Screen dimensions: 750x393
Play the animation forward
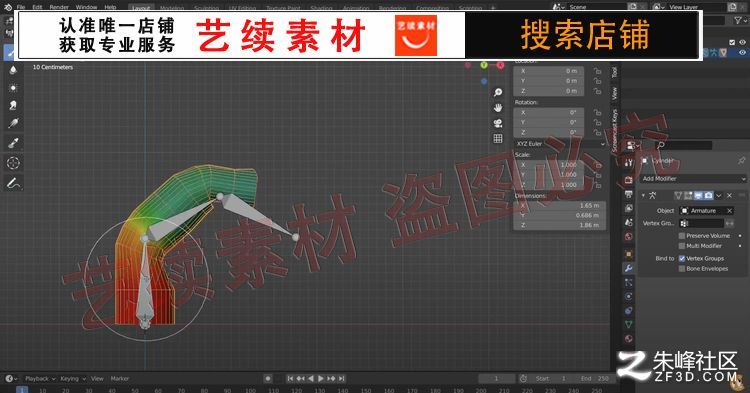point(320,379)
